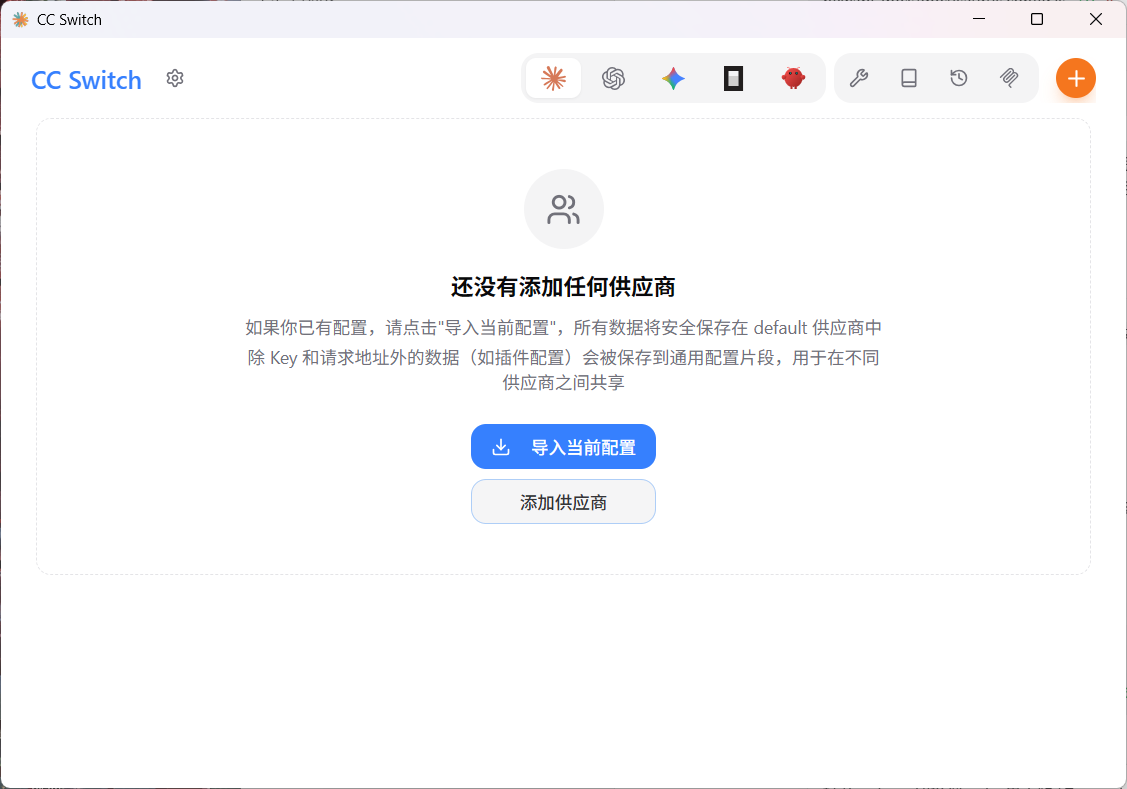Switch to the OpenAI Codex app tab
1127x789 pixels.
point(613,78)
